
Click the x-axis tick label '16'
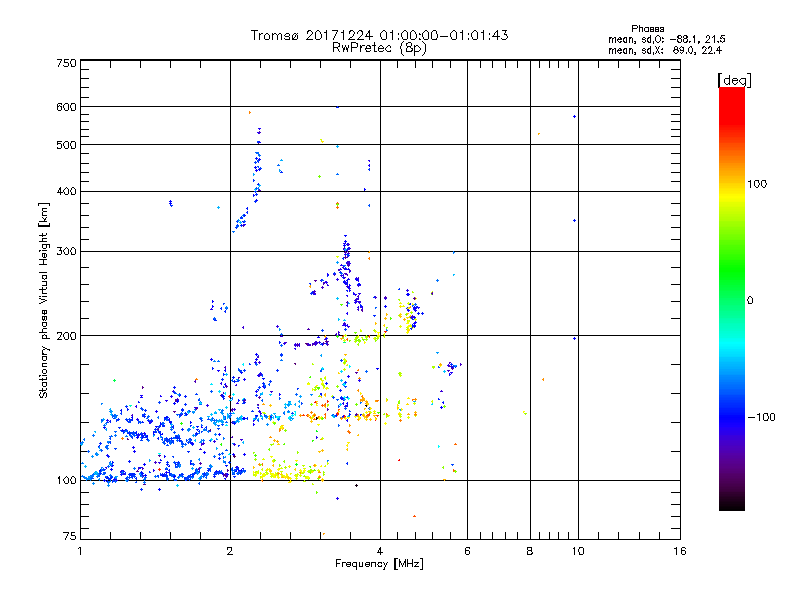click(x=680, y=551)
